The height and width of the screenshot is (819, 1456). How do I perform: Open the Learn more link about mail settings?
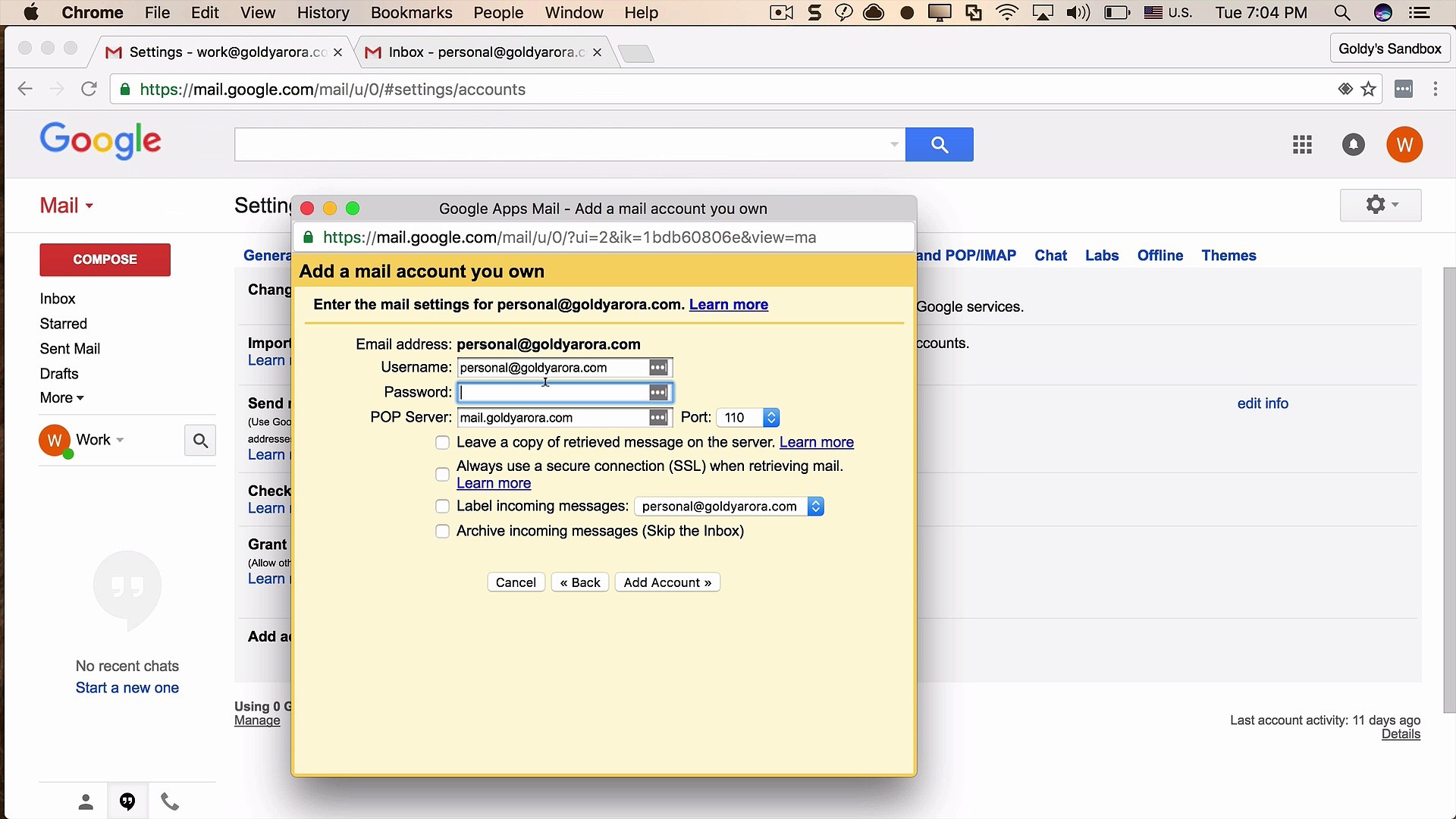(x=728, y=305)
